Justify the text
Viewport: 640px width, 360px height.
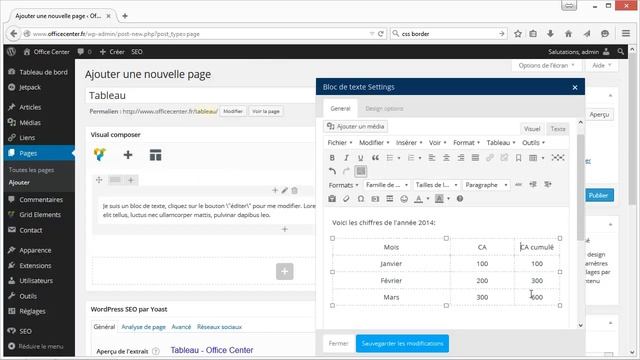[475, 158]
